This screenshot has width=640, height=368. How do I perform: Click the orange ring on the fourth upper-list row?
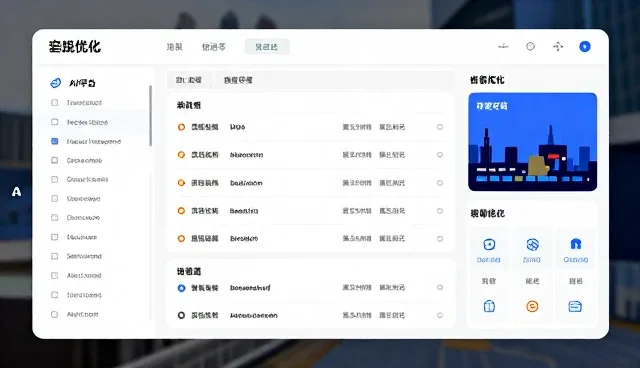(x=181, y=211)
